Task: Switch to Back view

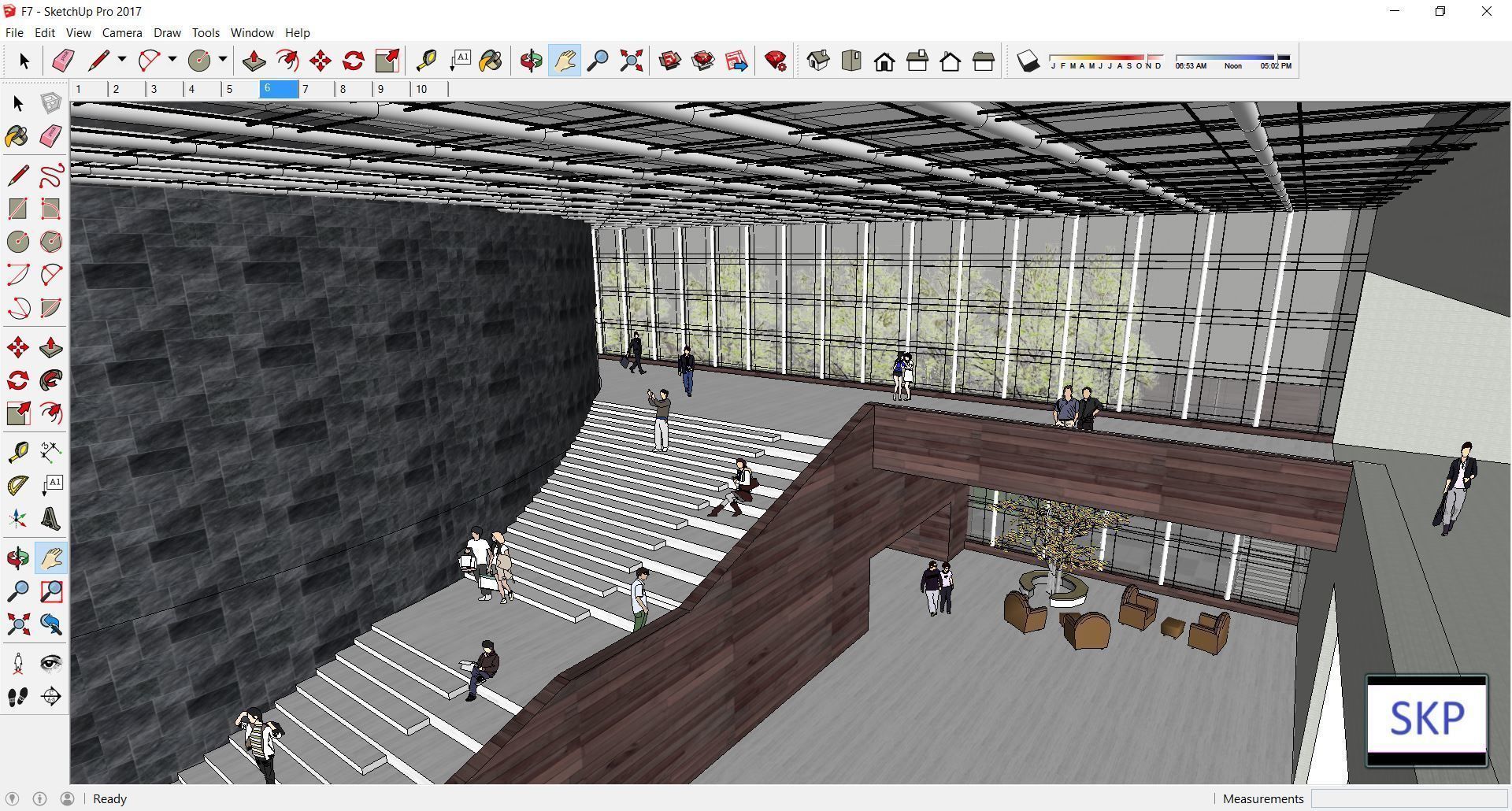Action: 951,61
